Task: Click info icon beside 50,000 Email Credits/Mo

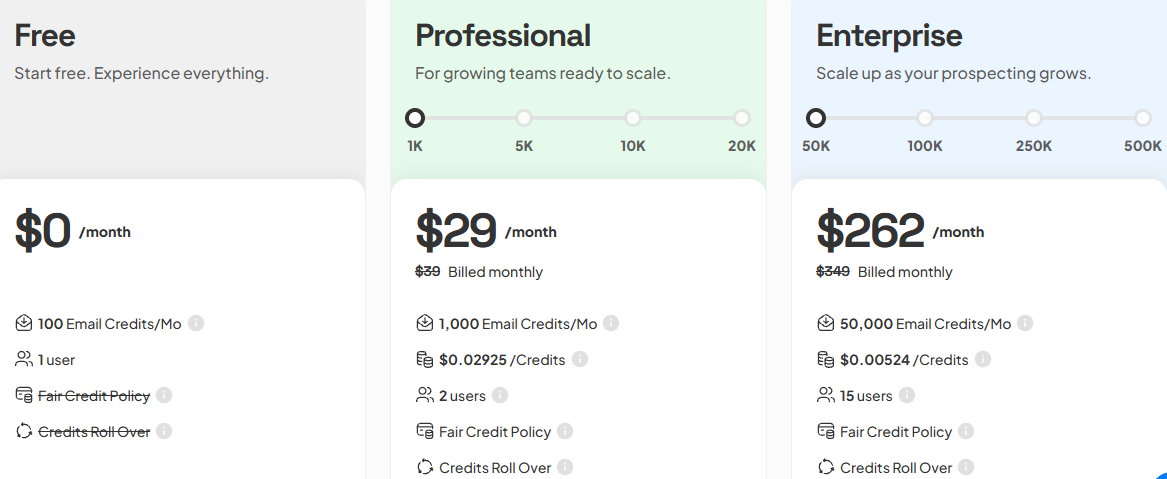Action: tap(1025, 324)
